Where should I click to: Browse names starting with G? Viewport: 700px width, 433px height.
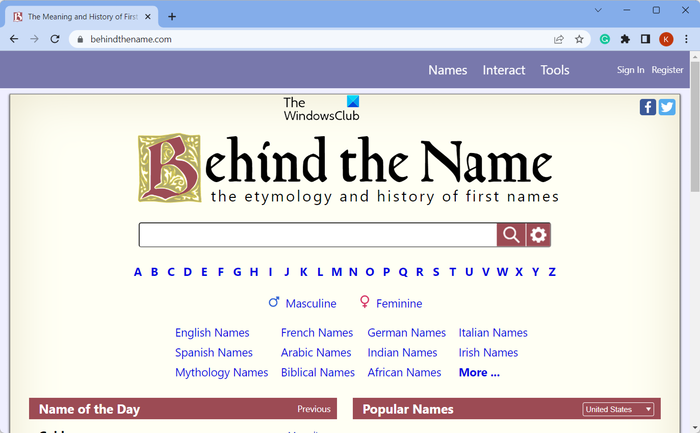237,272
